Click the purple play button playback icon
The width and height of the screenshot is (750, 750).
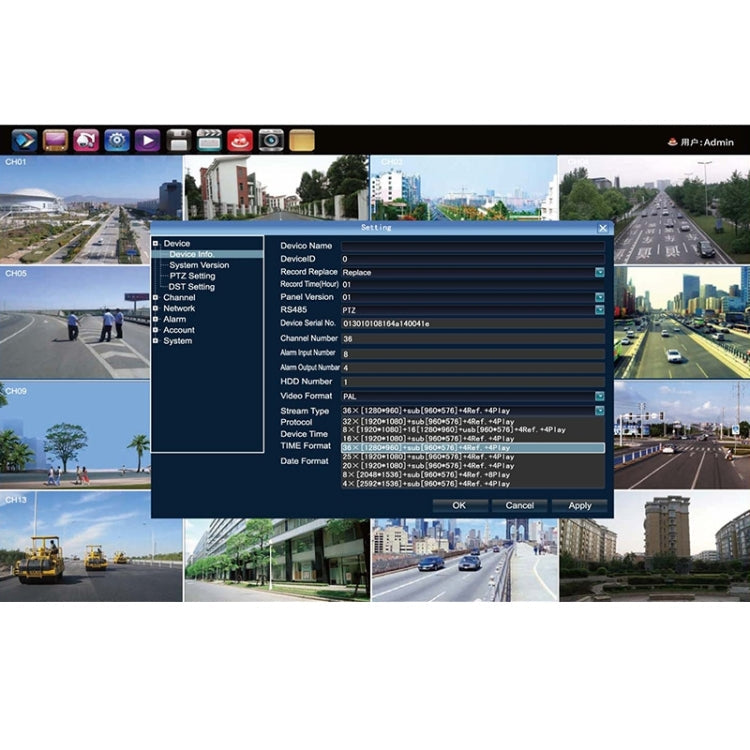(148, 140)
